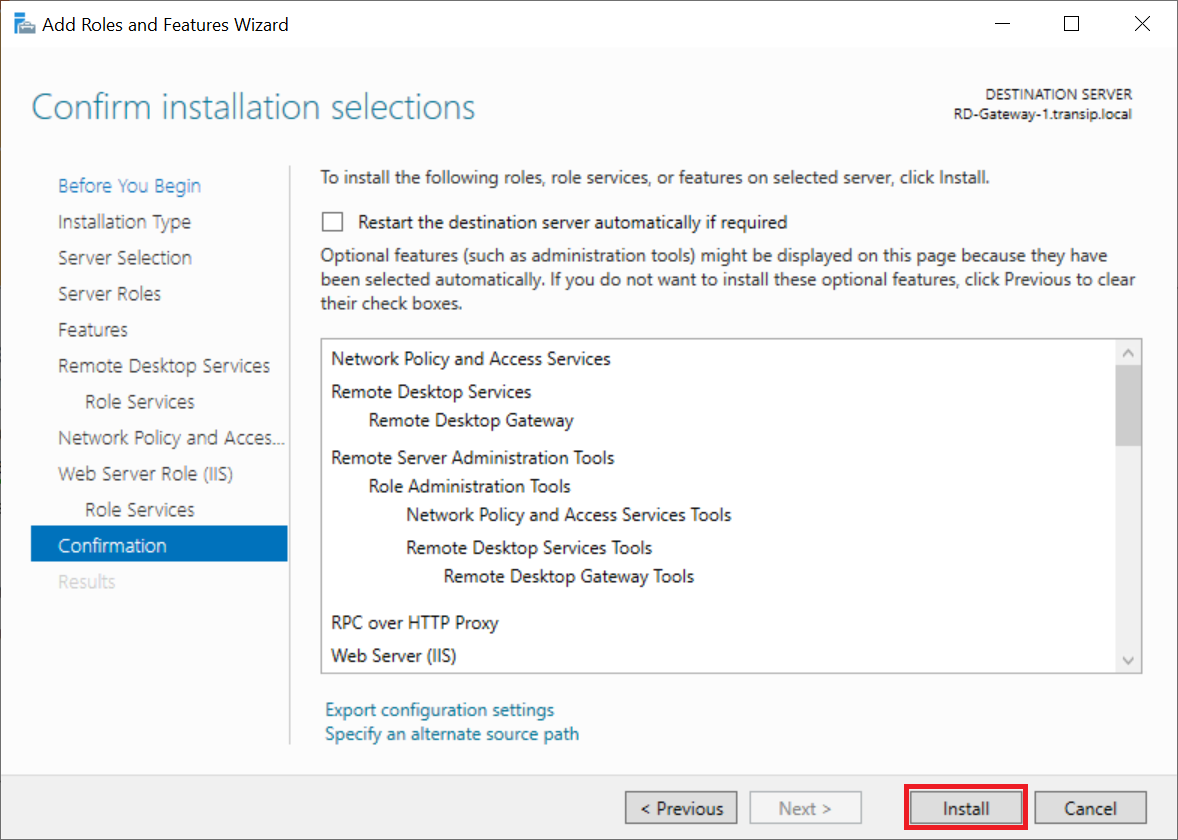Screen dimensions: 1178x840
Task: Maximize the wizard window
Action: pyautogui.click(x=1071, y=24)
